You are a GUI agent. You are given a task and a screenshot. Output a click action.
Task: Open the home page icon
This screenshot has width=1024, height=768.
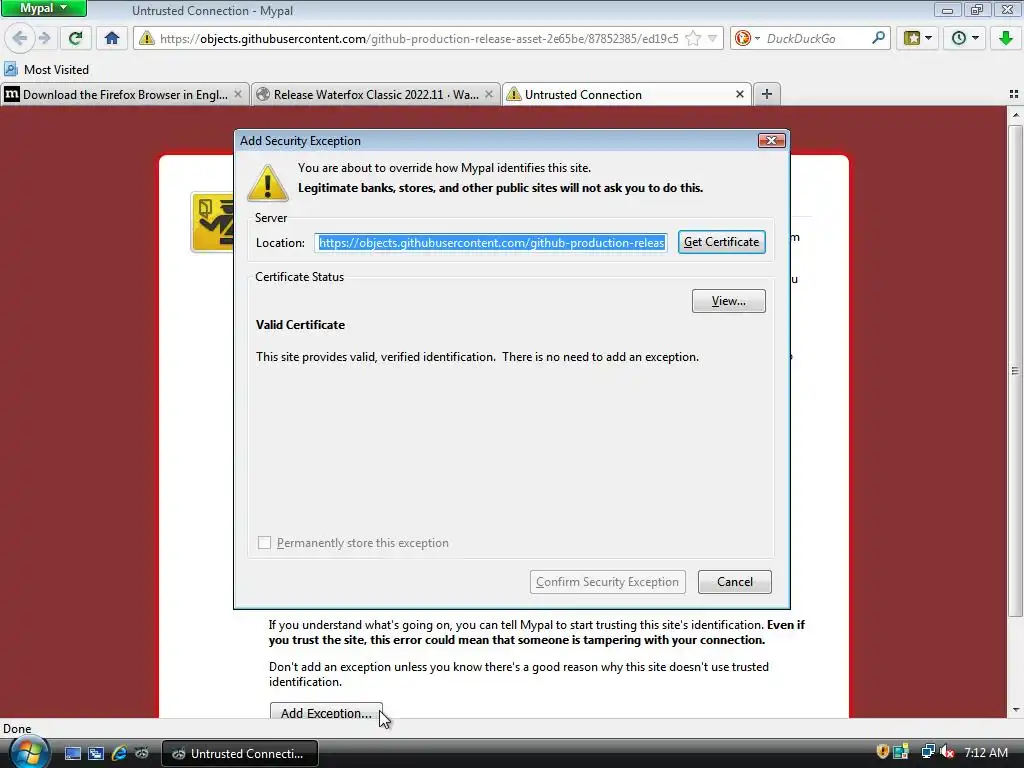112,38
